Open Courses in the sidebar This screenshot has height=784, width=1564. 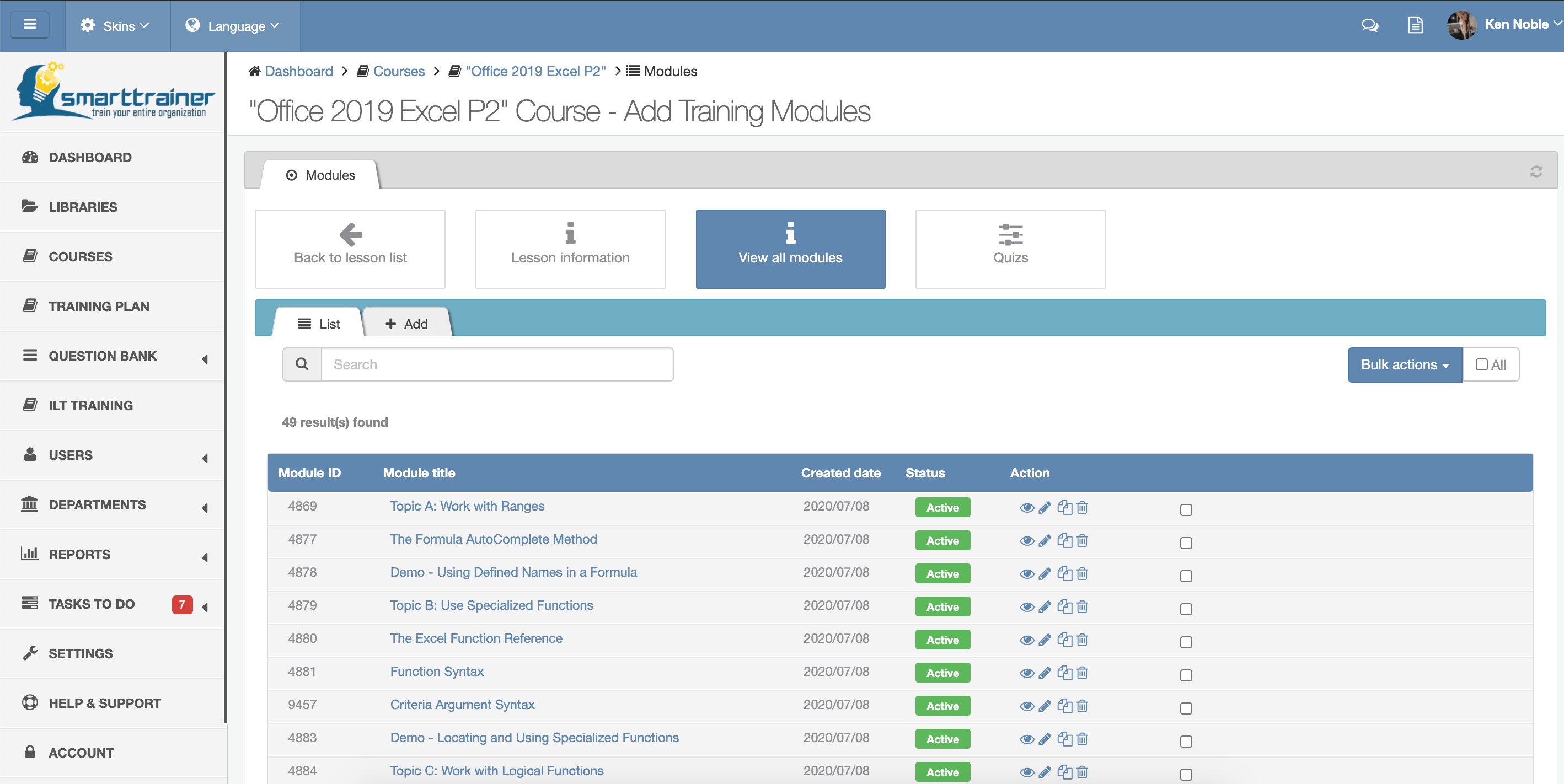113,257
